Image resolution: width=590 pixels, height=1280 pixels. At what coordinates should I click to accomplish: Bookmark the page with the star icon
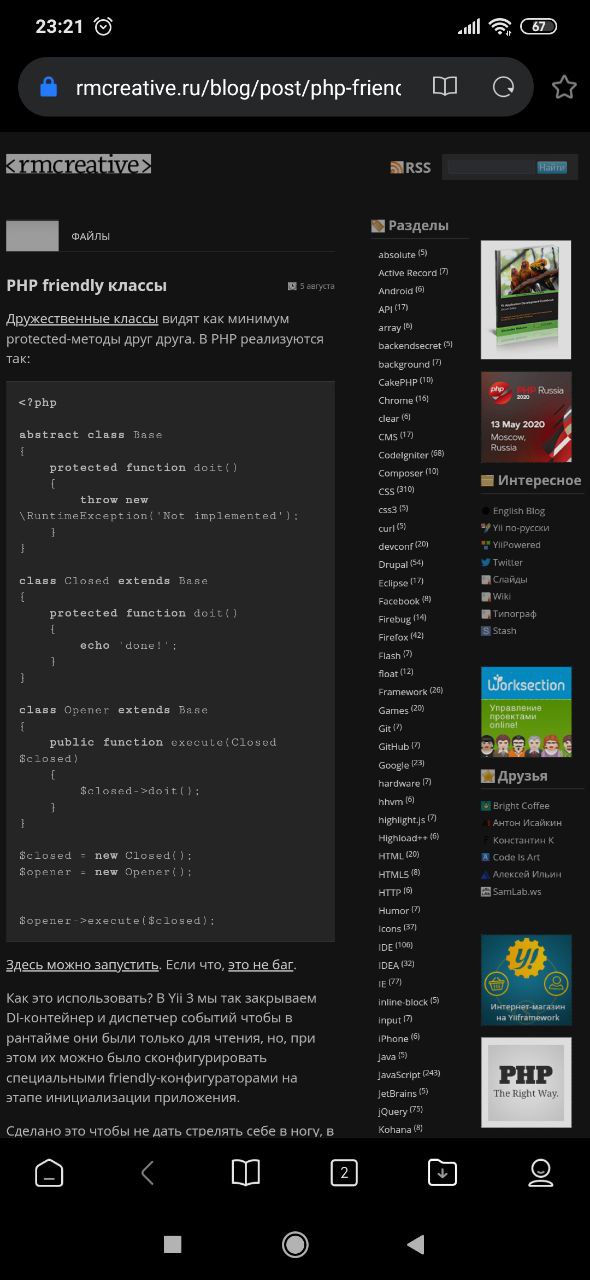(x=564, y=87)
